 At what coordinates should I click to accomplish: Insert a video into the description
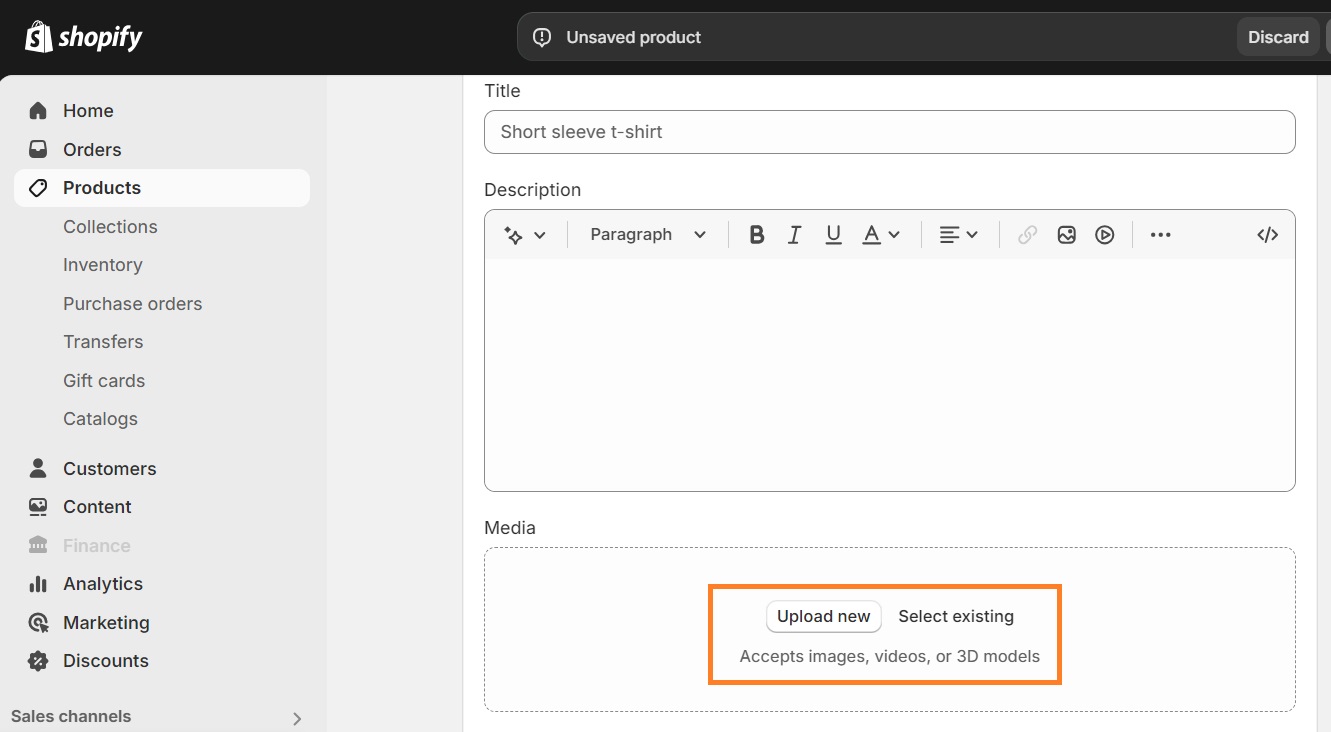coord(1104,234)
